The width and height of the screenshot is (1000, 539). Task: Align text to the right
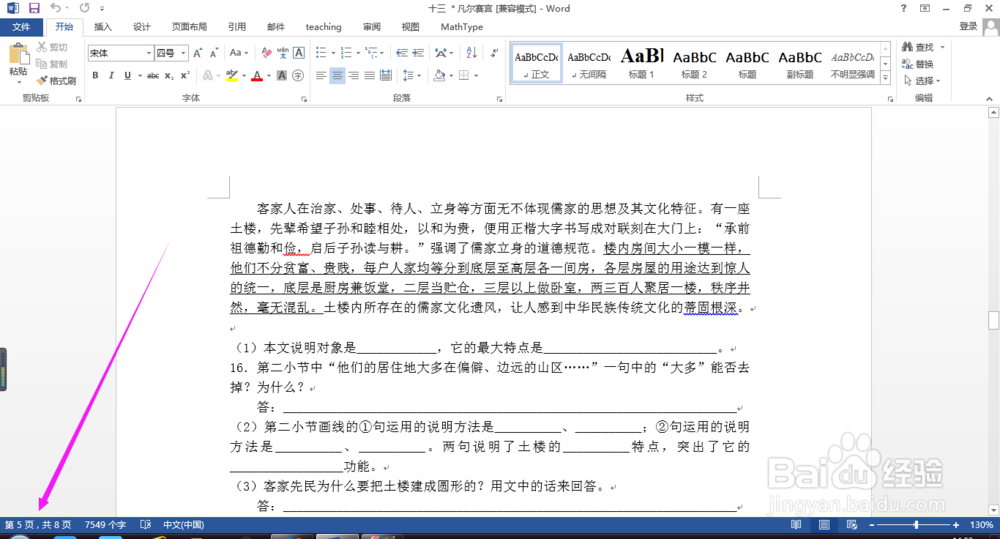coord(353,75)
